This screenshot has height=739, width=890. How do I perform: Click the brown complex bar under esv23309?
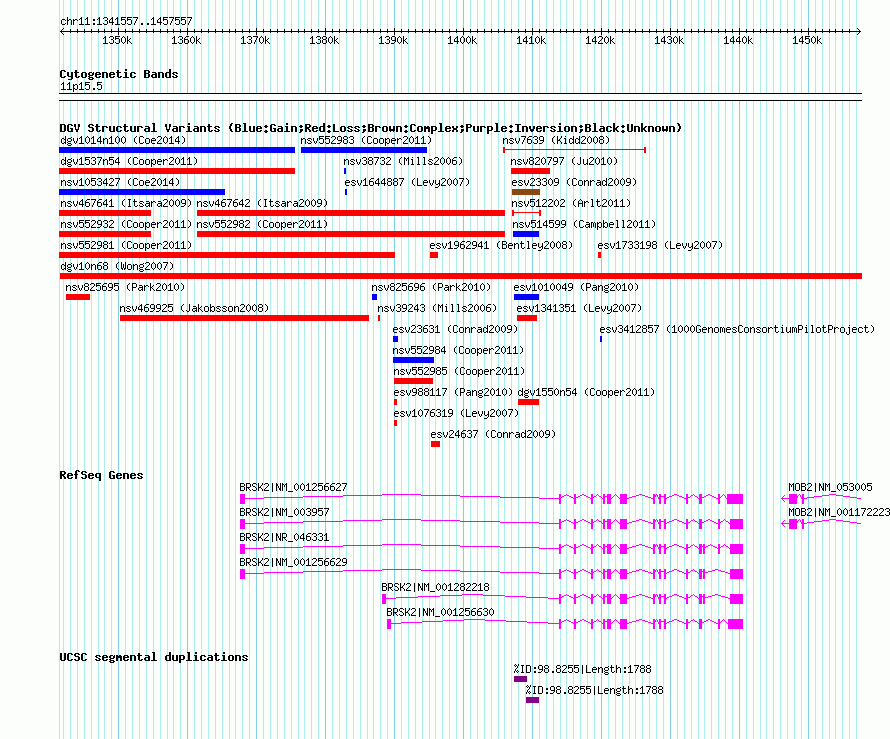coord(526,192)
